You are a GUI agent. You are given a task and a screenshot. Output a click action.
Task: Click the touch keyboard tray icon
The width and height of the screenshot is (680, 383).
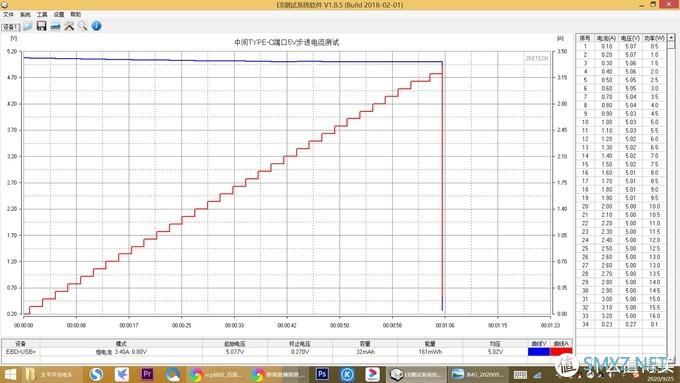(x=520, y=374)
